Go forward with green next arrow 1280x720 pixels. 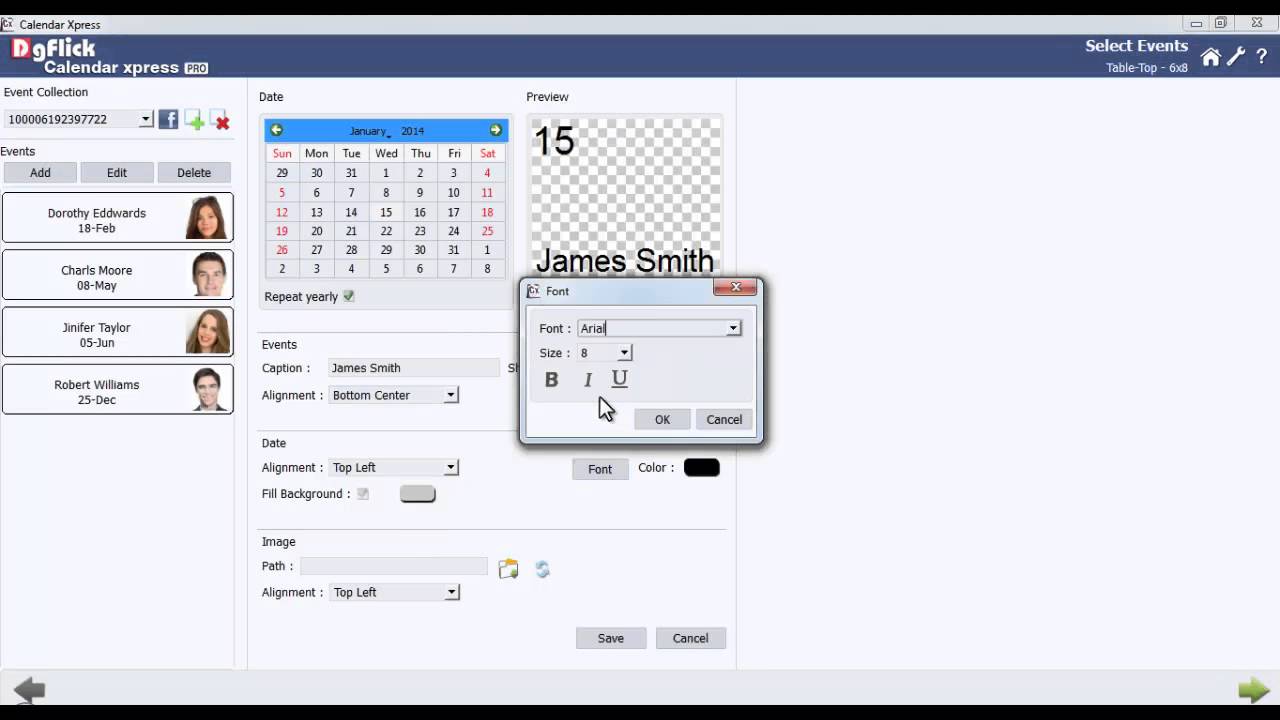[1254, 689]
